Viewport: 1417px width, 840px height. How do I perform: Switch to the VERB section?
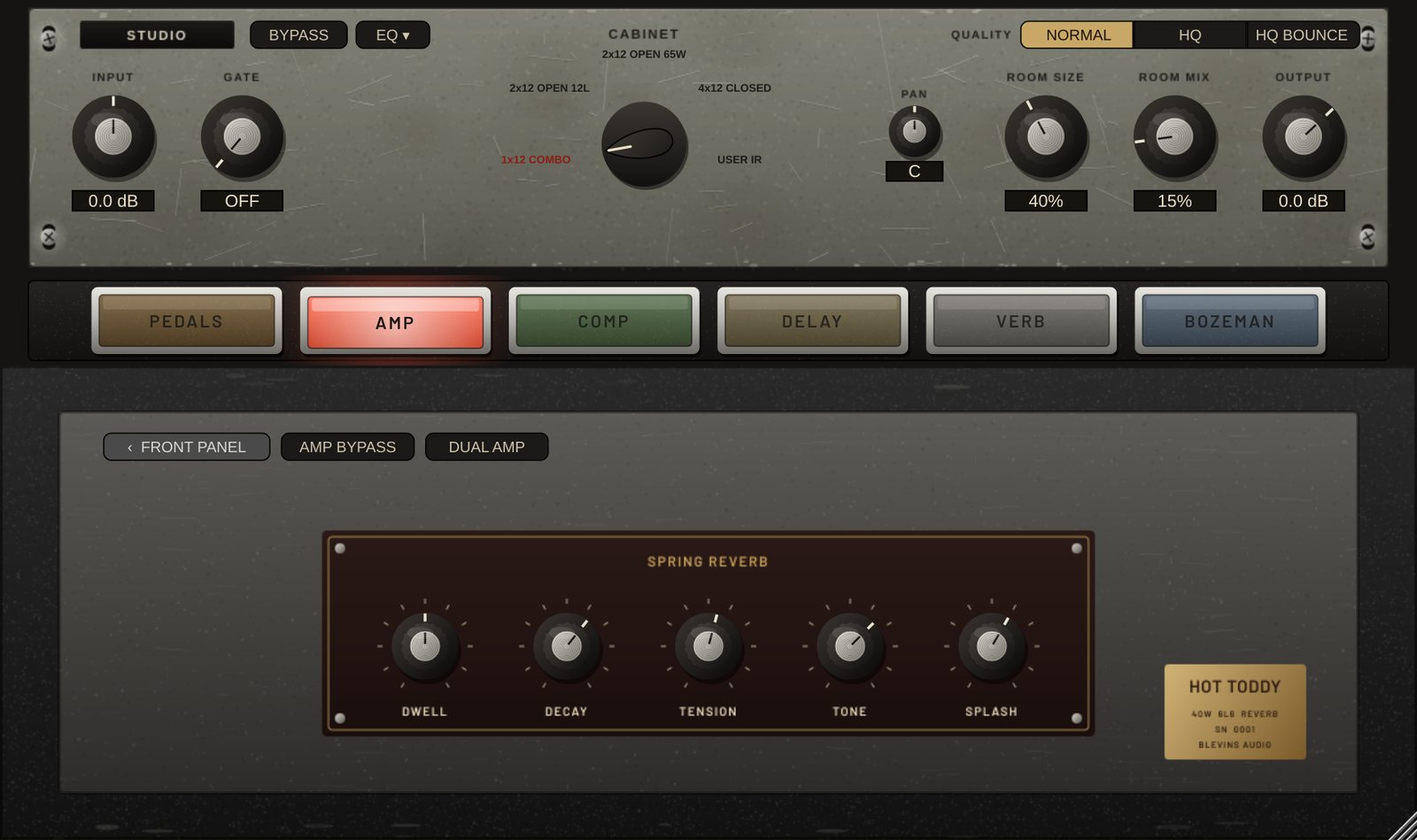click(1021, 320)
